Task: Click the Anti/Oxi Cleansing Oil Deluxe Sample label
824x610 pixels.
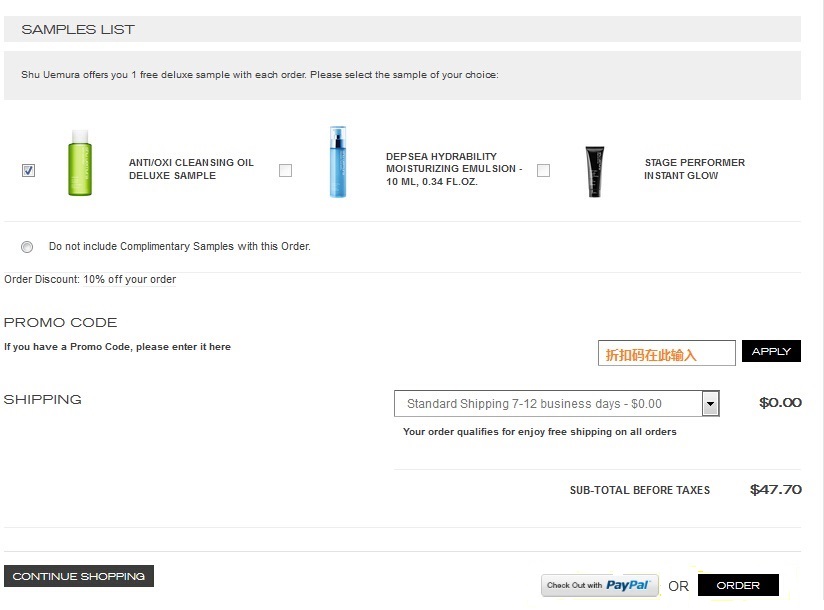Action: tap(191, 169)
